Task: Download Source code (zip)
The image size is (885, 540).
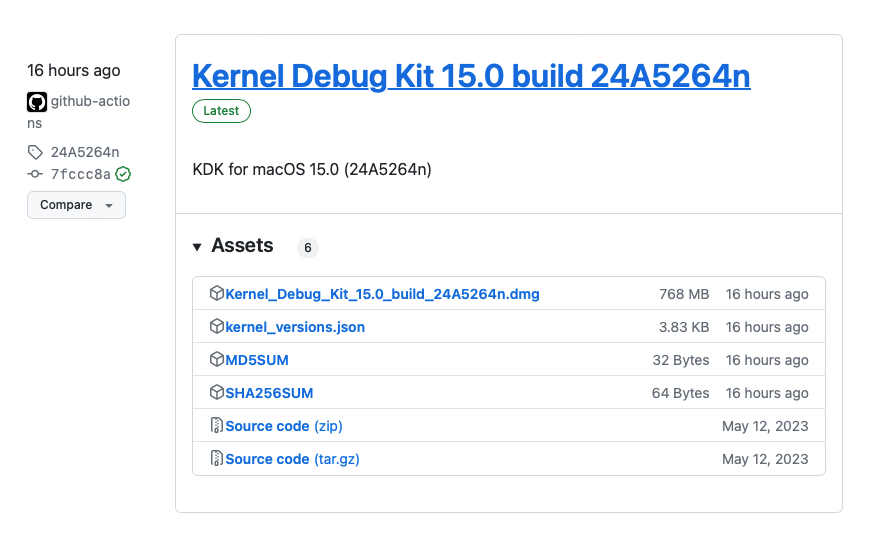Action: click(284, 426)
